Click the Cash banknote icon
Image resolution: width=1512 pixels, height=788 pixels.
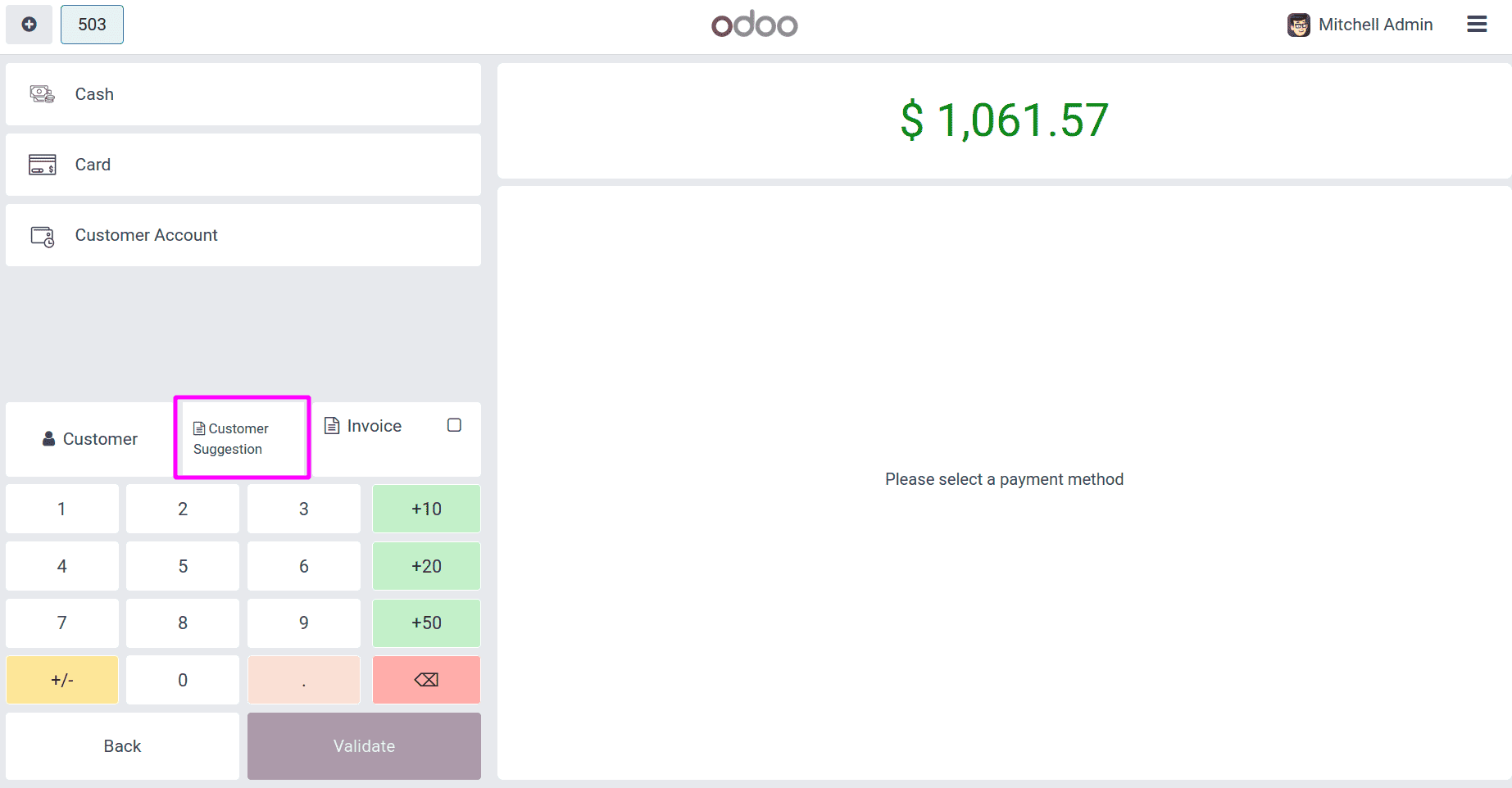pyautogui.click(x=43, y=94)
